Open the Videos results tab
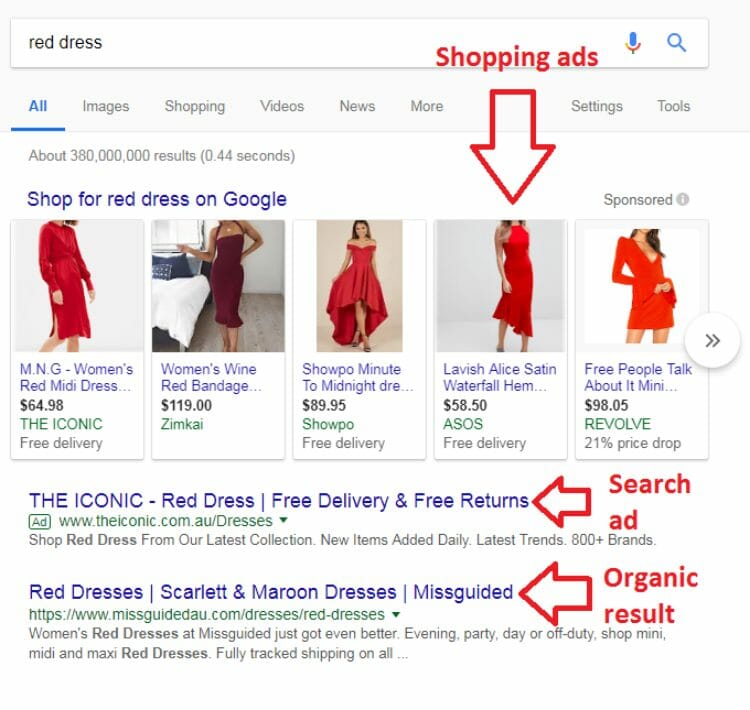 [282, 106]
